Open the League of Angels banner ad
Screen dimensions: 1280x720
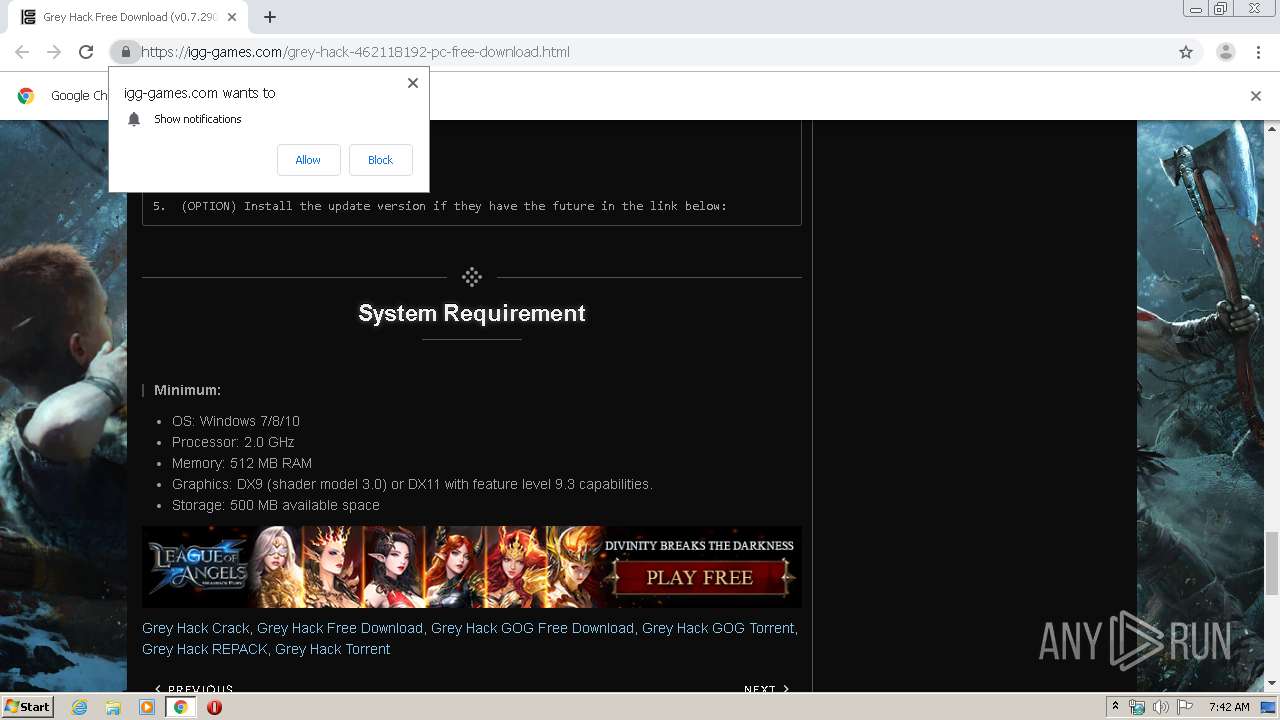click(471, 567)
